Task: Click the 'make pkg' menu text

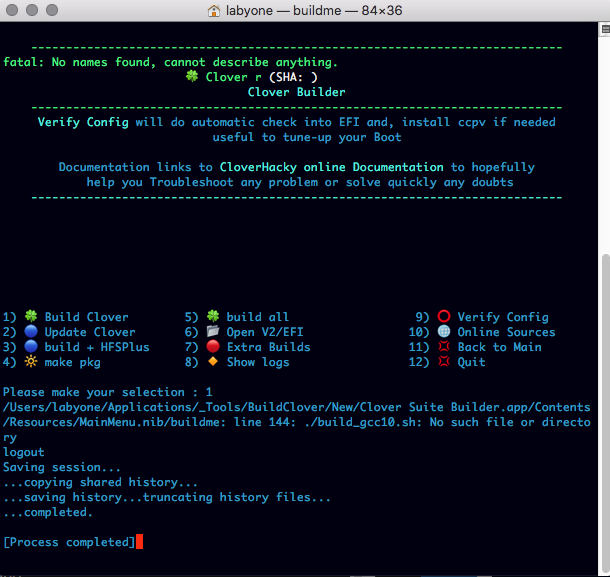Action: coord(72,363)
